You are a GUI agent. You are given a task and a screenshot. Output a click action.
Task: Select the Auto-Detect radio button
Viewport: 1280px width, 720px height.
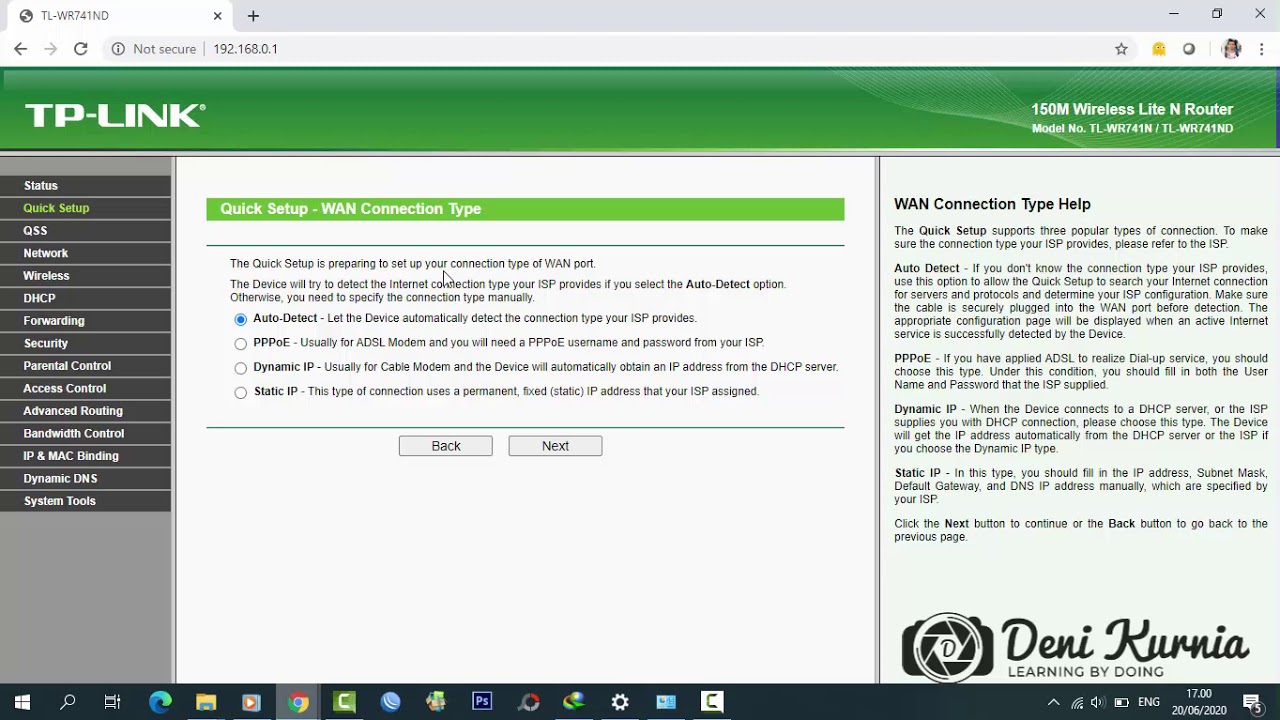tap(240, 319)
